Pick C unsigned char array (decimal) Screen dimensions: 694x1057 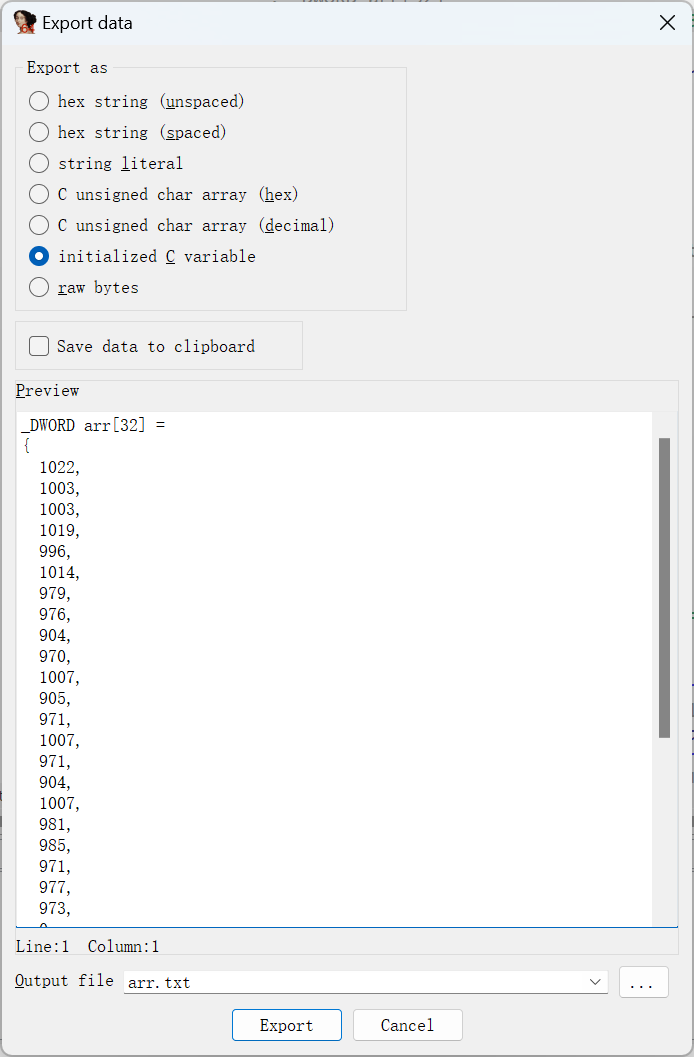[38, 225]
